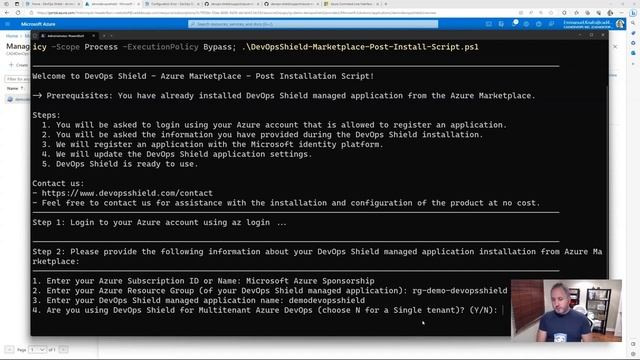Close the Administrator PowerShell terminal tab

(x=93, y=36)
